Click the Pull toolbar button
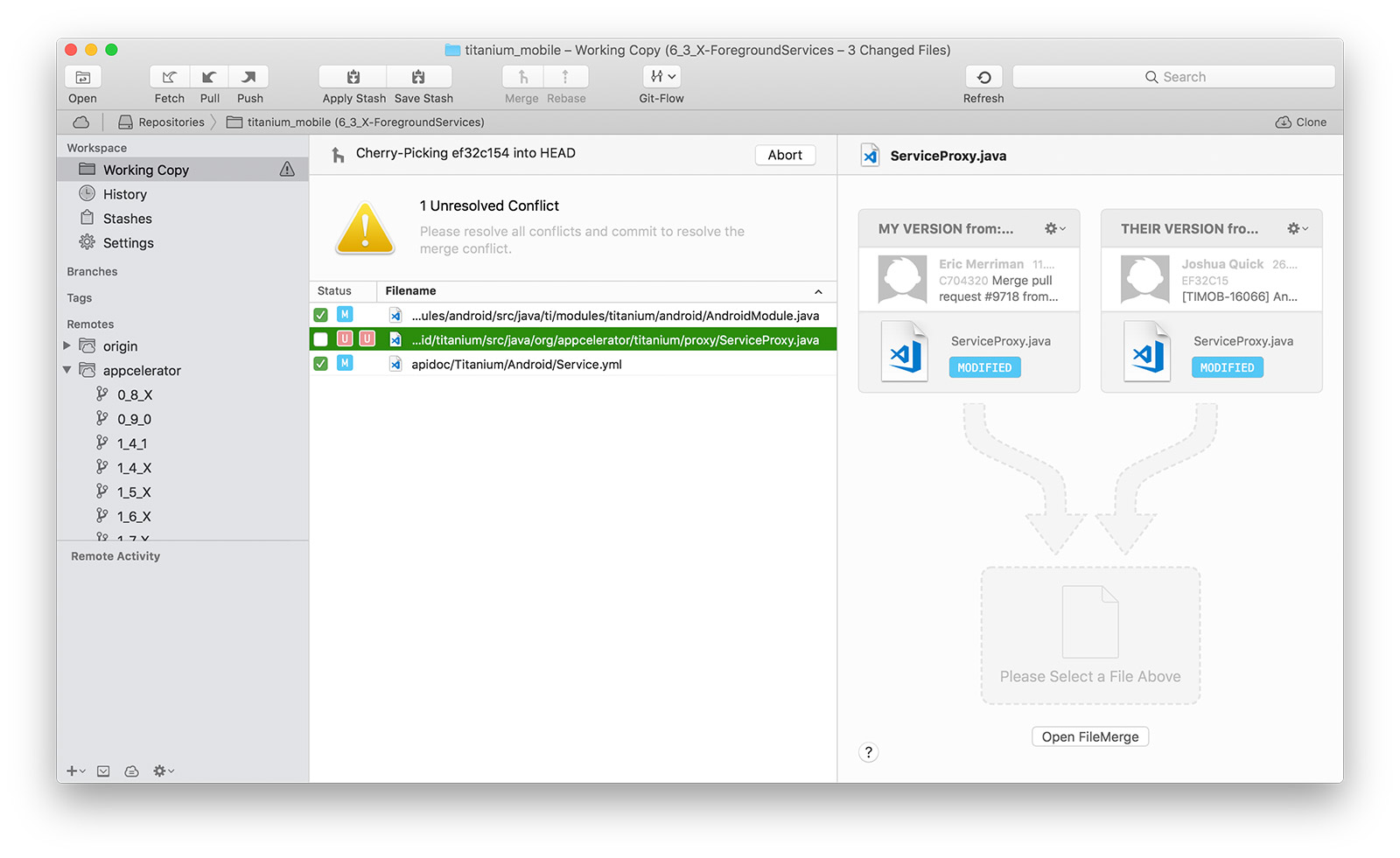This screenshot has width=1400, height=858. tap(209, 77)
